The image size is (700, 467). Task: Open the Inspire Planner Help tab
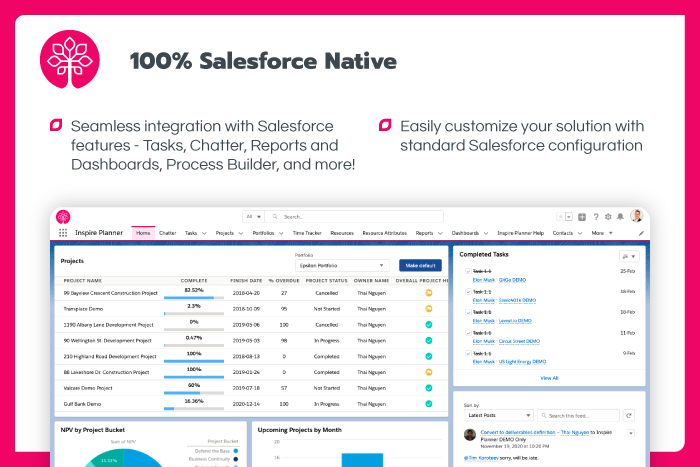click(521, 233)
